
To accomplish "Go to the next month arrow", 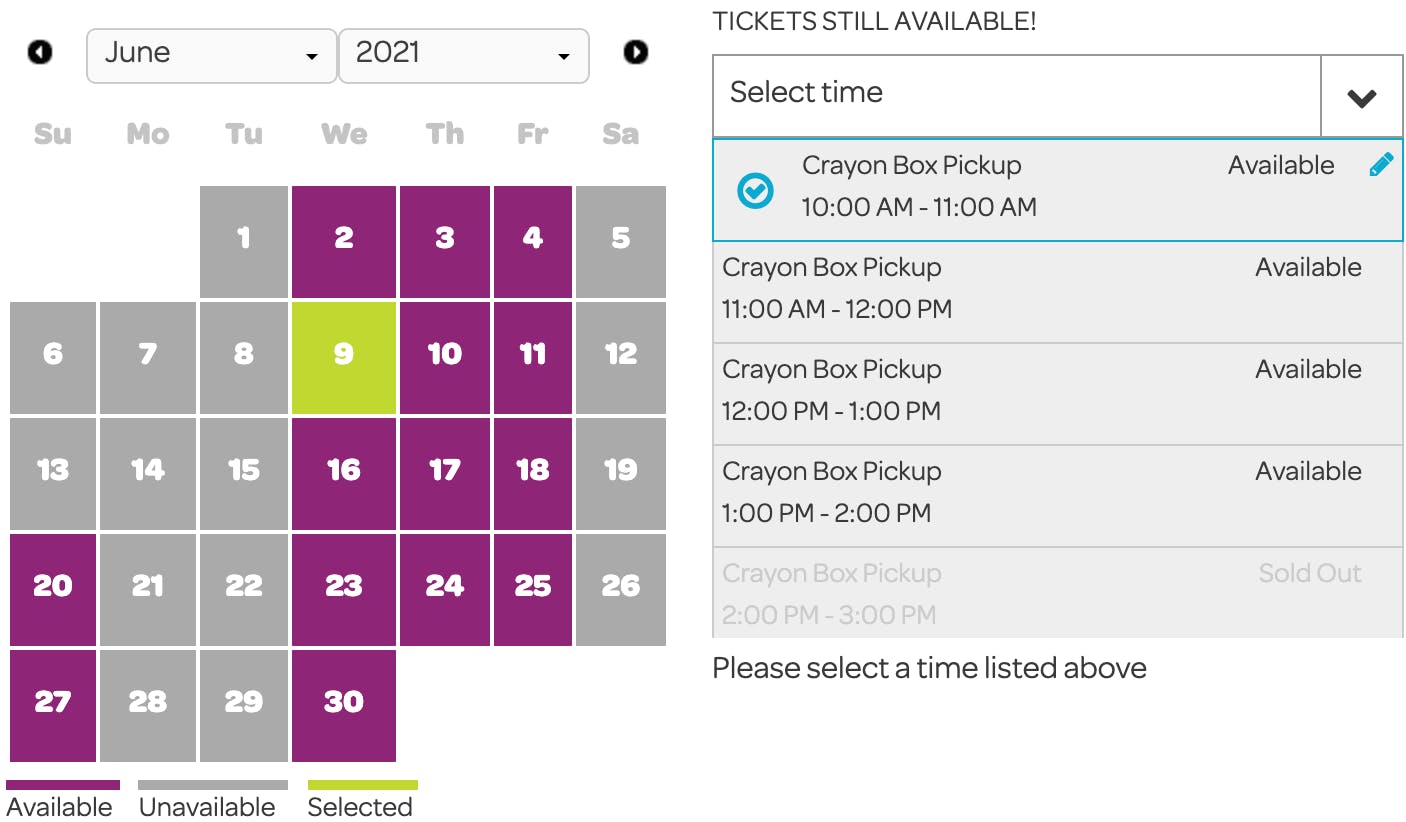I will (x=636, y=52).
